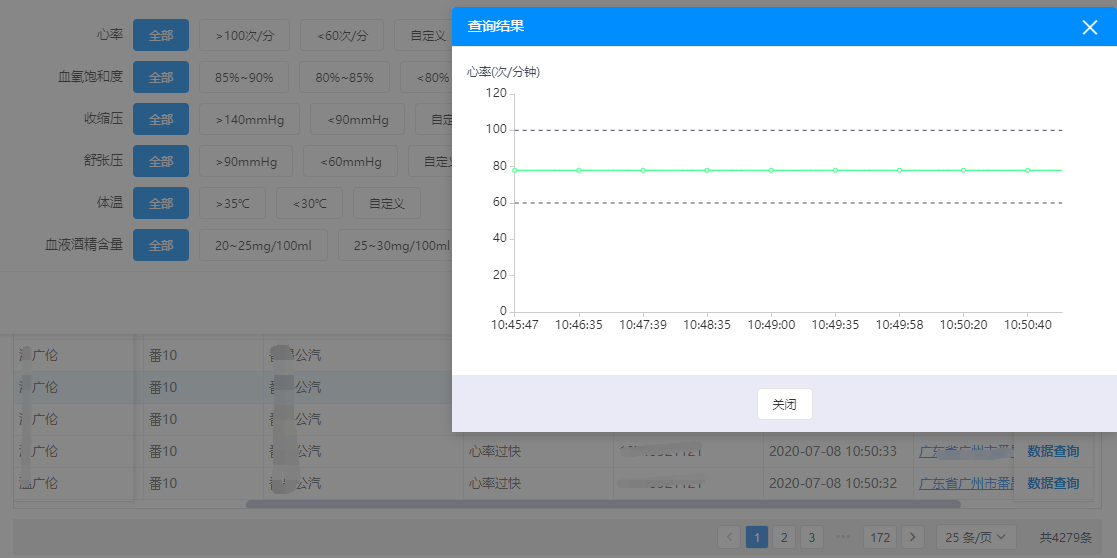Select page 3 in pagination

(x=811, y=537)
